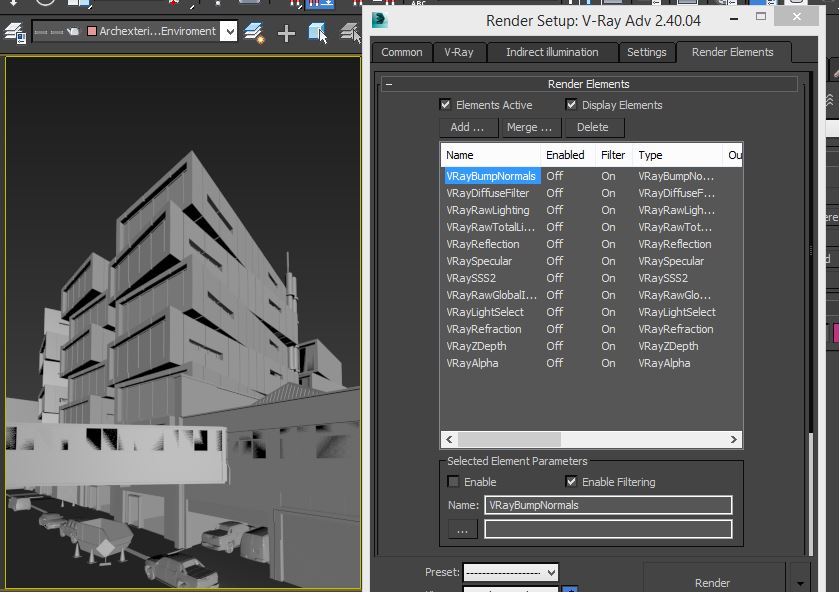The image size is (839, 592).
Task: Click the Add ... button
Action: [x=468, y=127]
